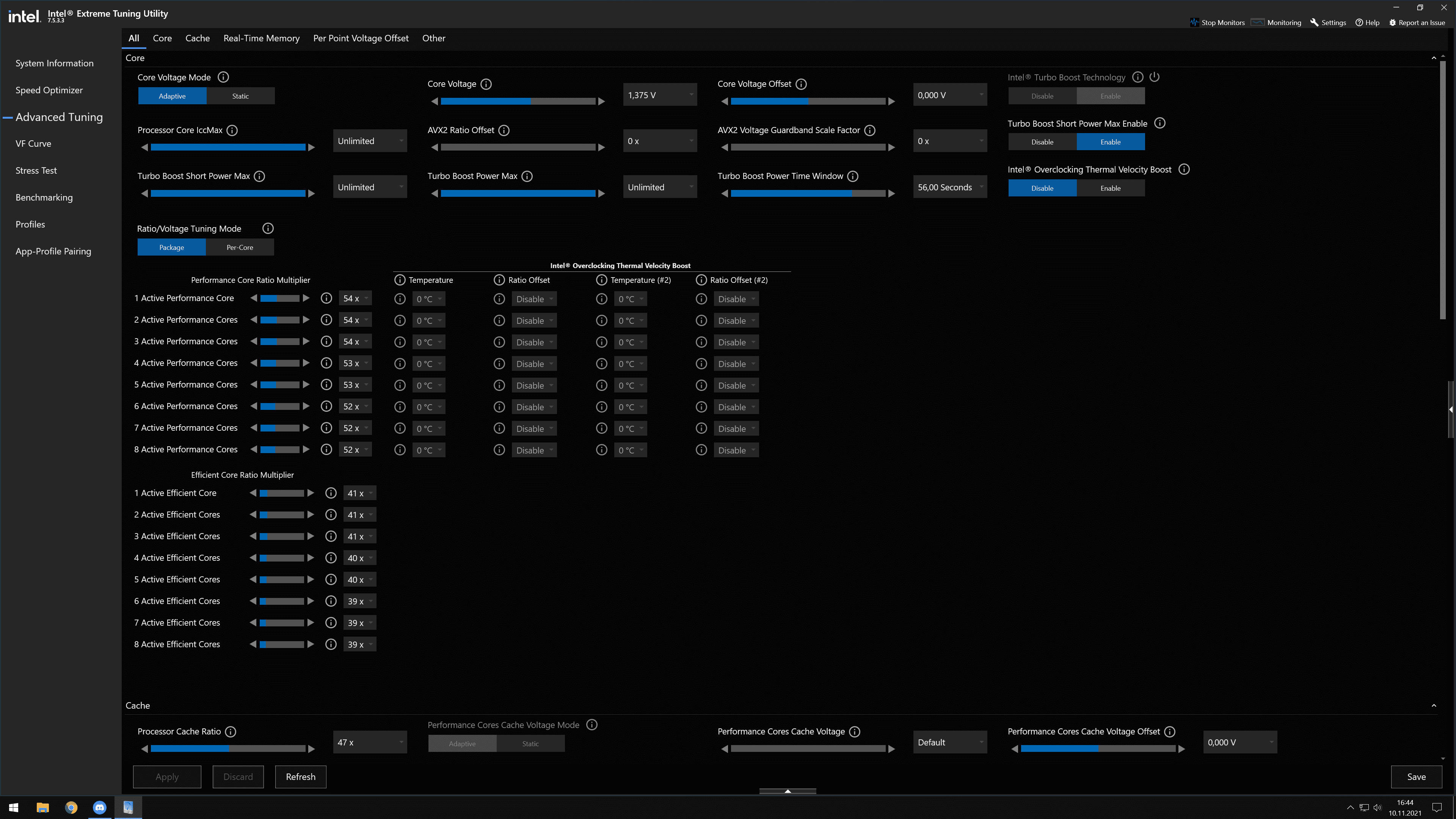Viewport: 1456px width, 819px height.
Task: Set Core Voltage Mode to Adaptive
Action: 172,96
